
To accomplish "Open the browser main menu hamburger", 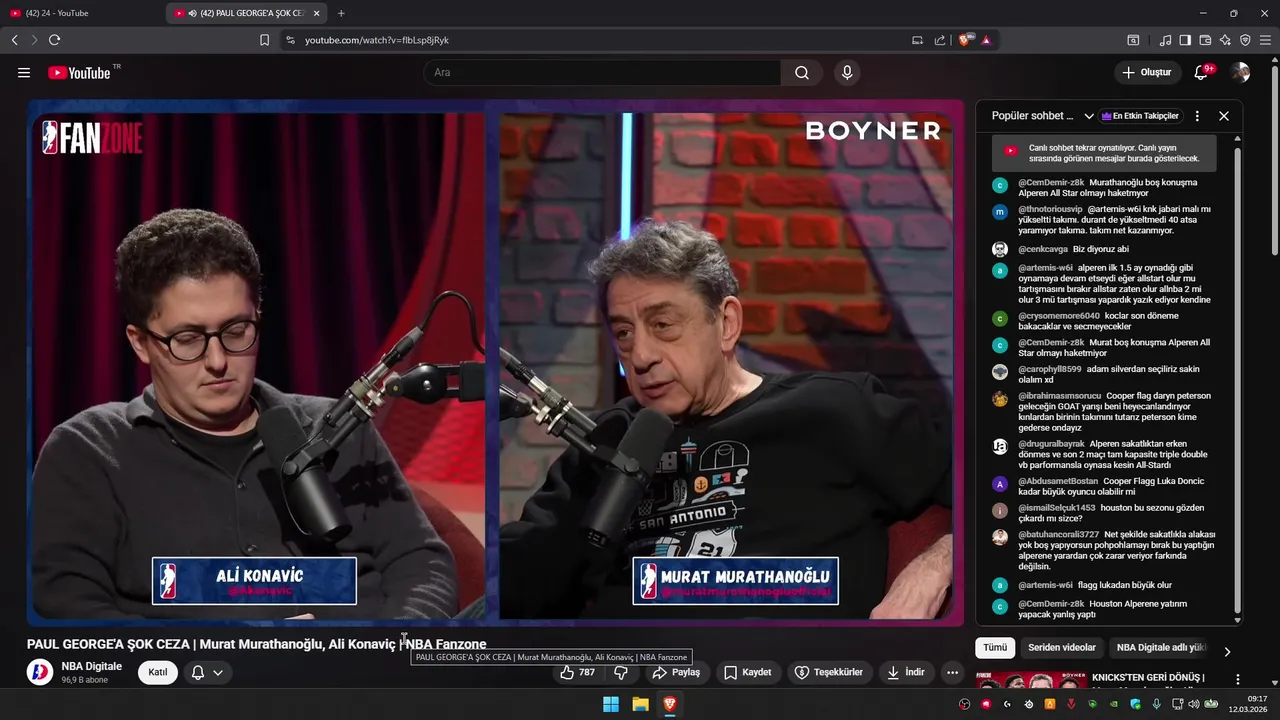I will coord(1265,40).
